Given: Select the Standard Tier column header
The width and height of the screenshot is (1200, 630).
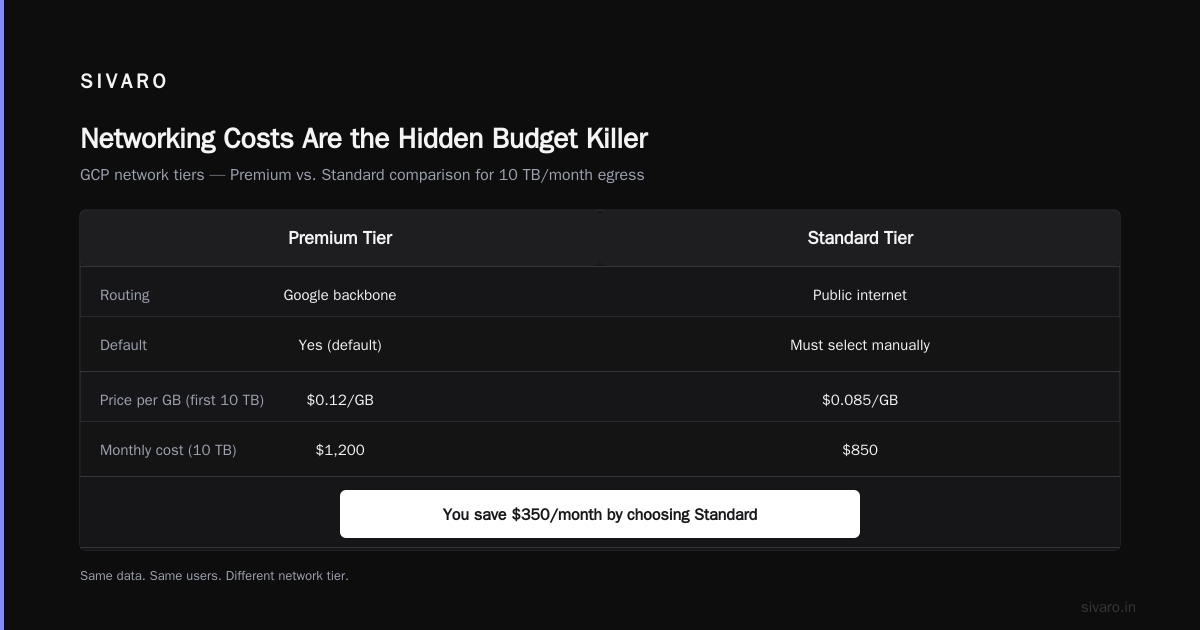Looking at the screenshot, I should [x=860, y=238].
